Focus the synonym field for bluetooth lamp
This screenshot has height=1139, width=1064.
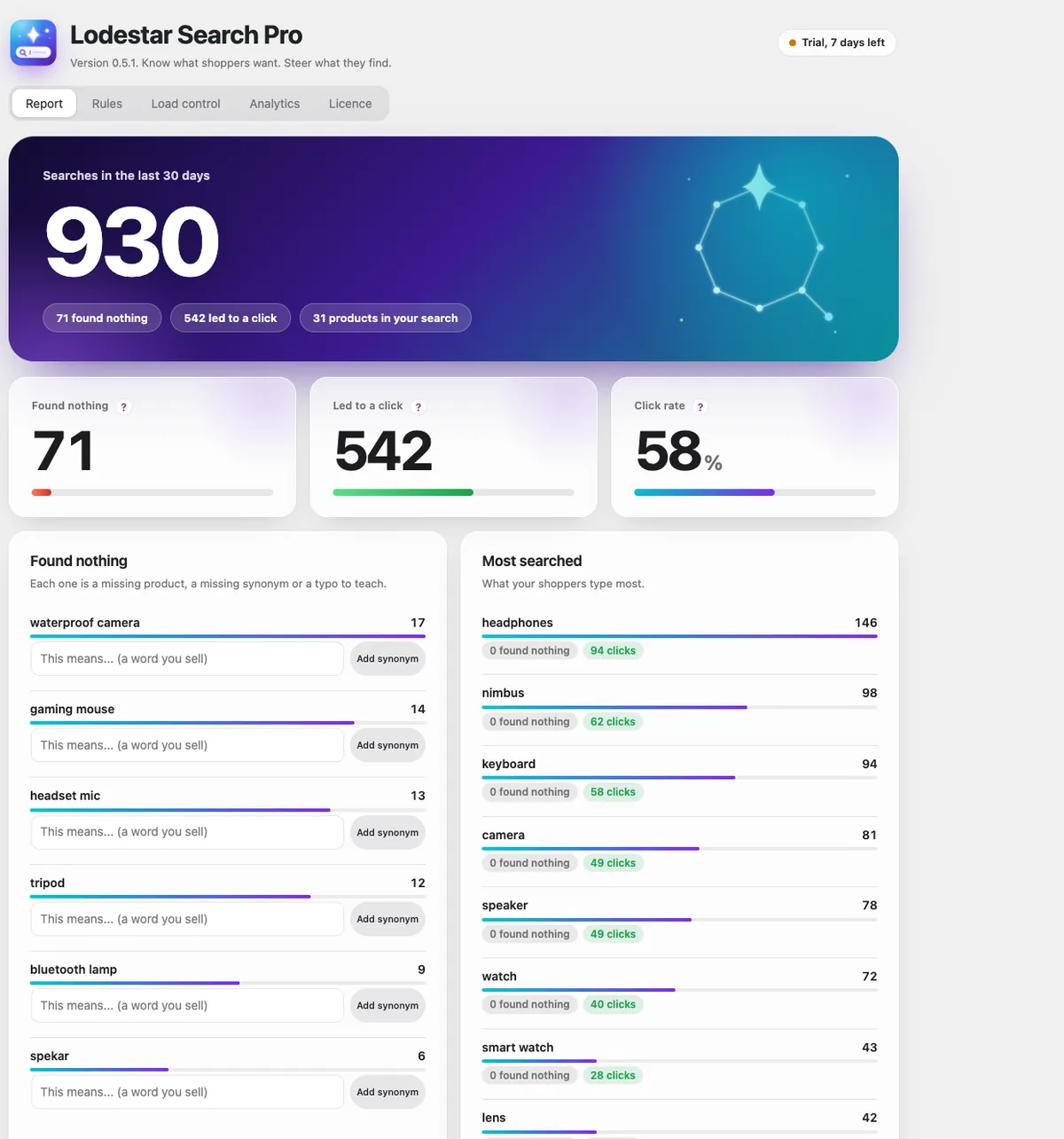tap(187, 1005)
